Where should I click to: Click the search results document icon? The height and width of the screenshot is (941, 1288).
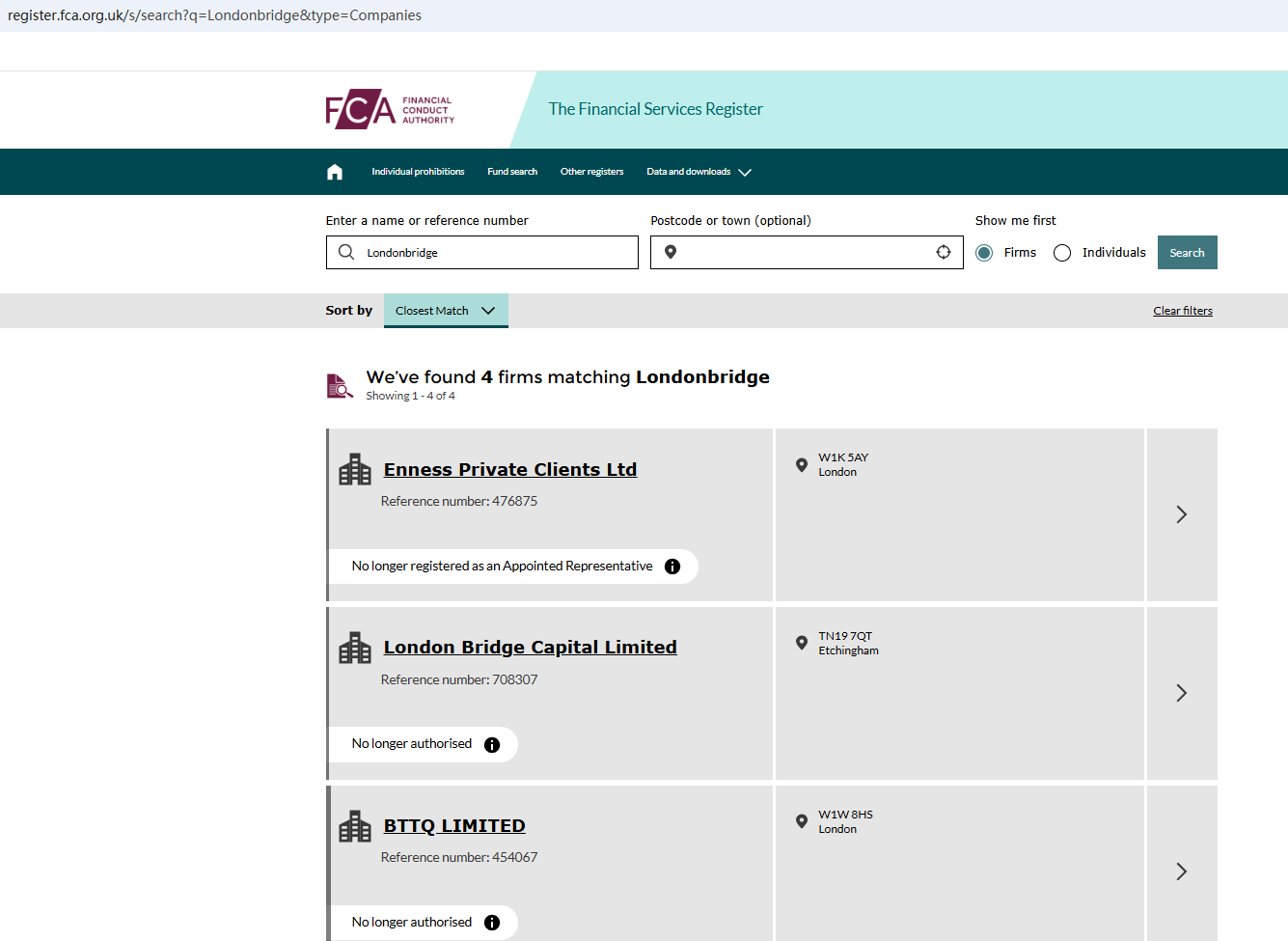340,386
